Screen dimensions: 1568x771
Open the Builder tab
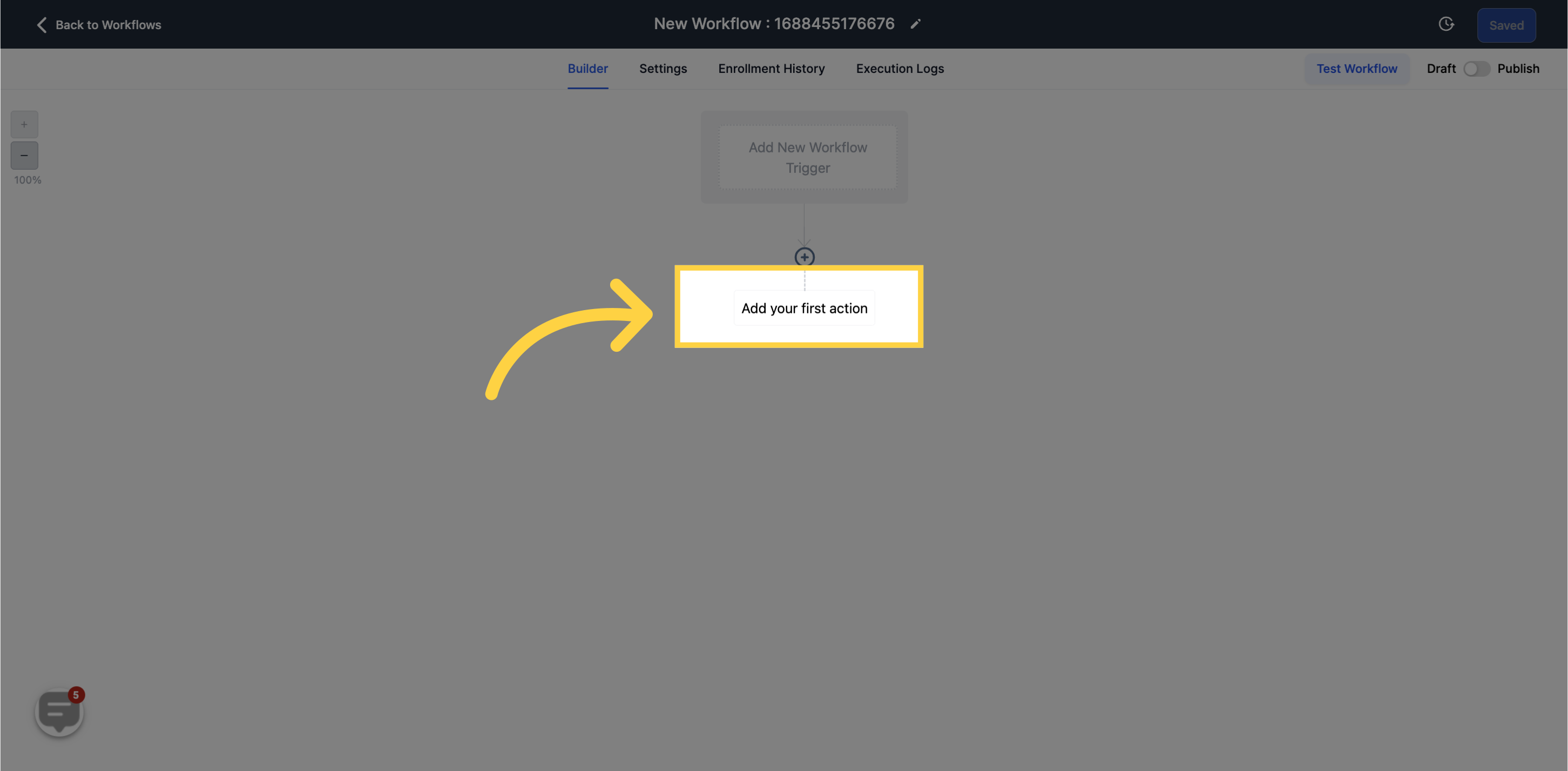587,69
